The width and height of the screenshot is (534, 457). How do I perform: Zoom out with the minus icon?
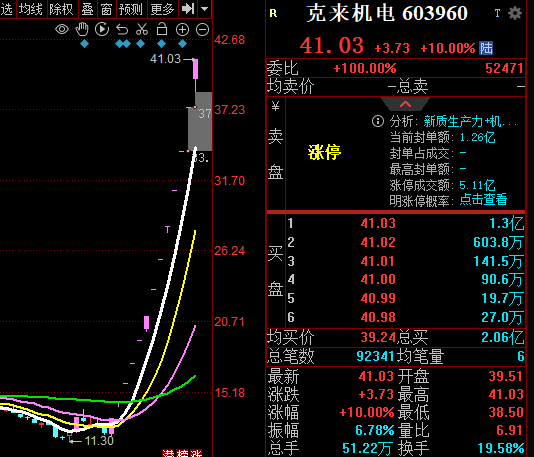point(202,30)
